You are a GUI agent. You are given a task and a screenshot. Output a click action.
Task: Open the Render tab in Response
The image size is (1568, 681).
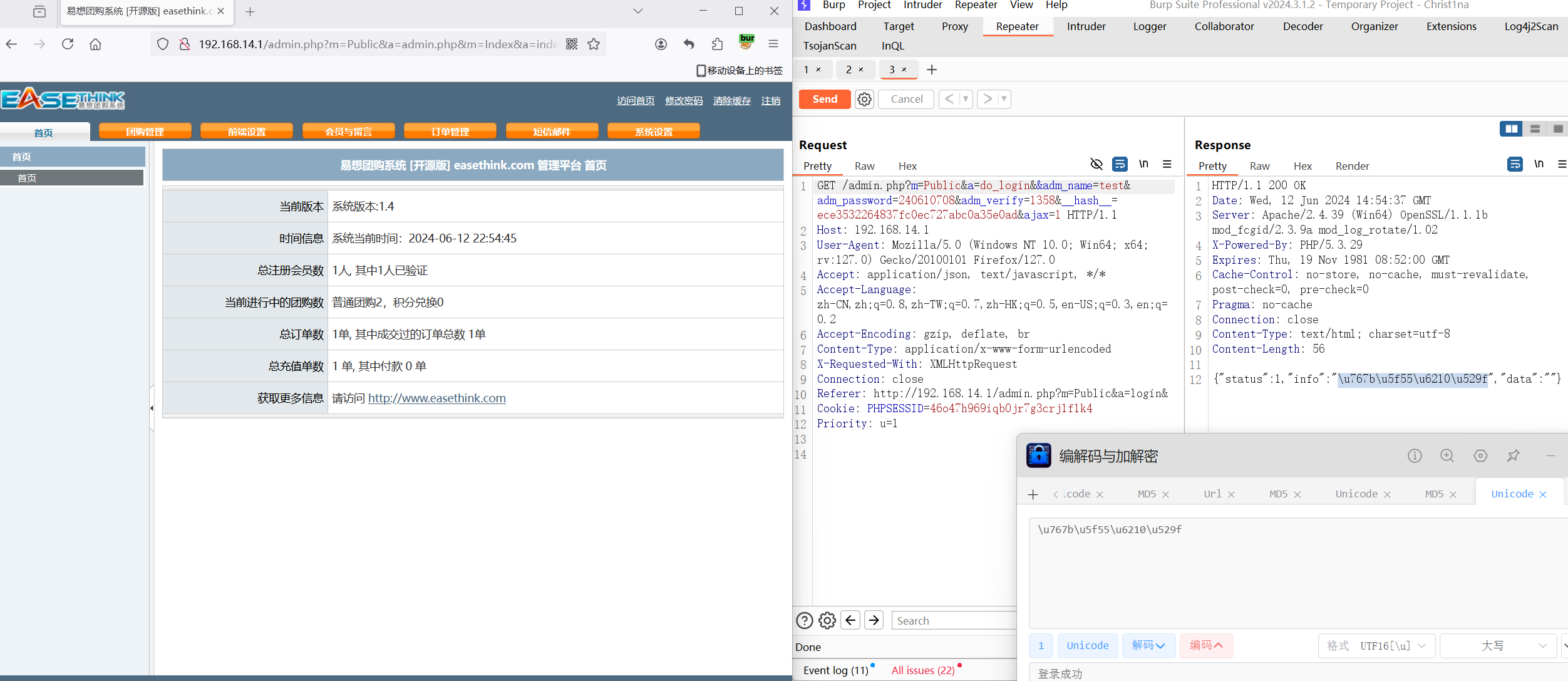point(1352,166)
